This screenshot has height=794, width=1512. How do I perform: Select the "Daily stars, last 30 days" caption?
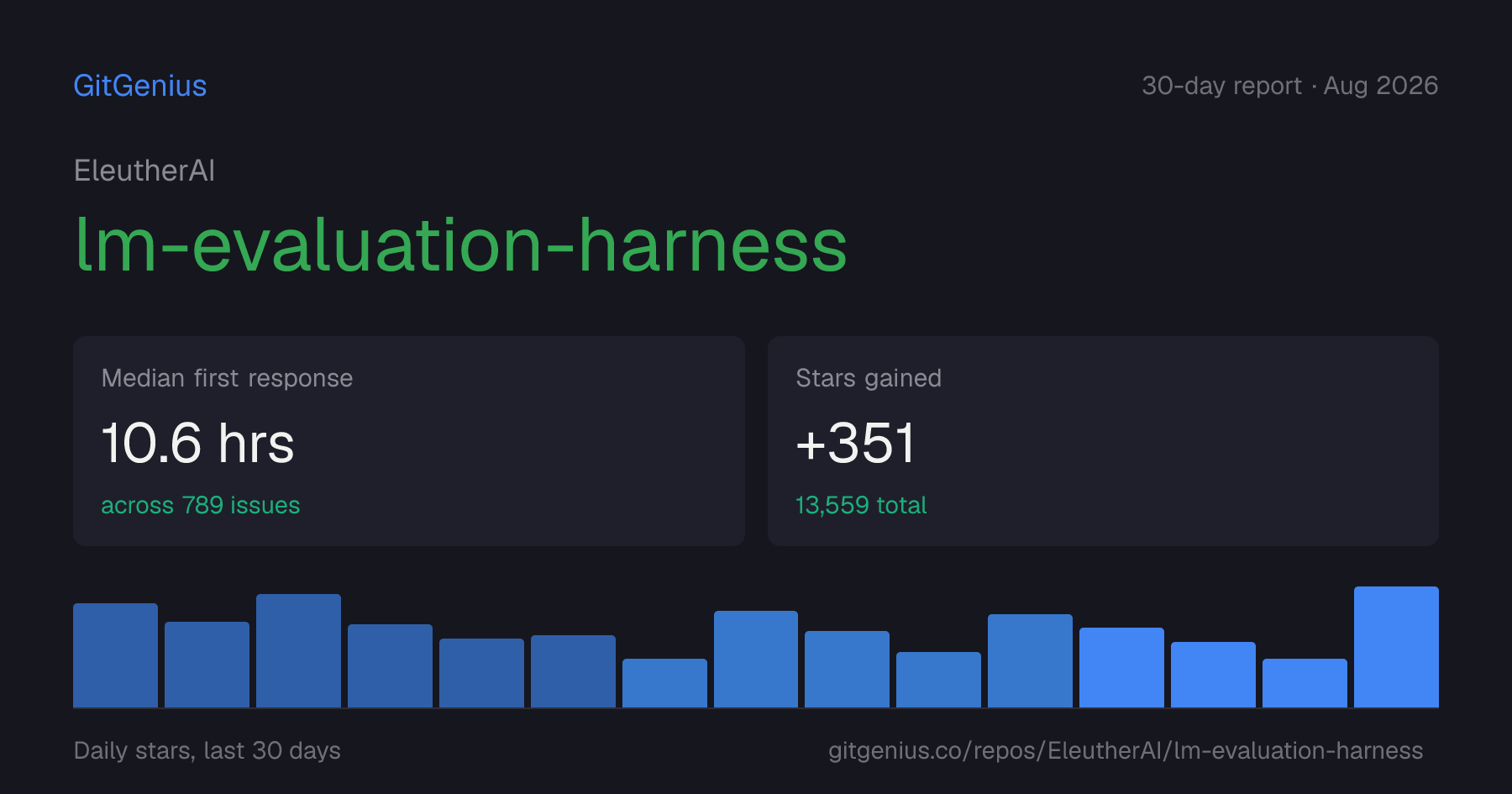(207, 750)
